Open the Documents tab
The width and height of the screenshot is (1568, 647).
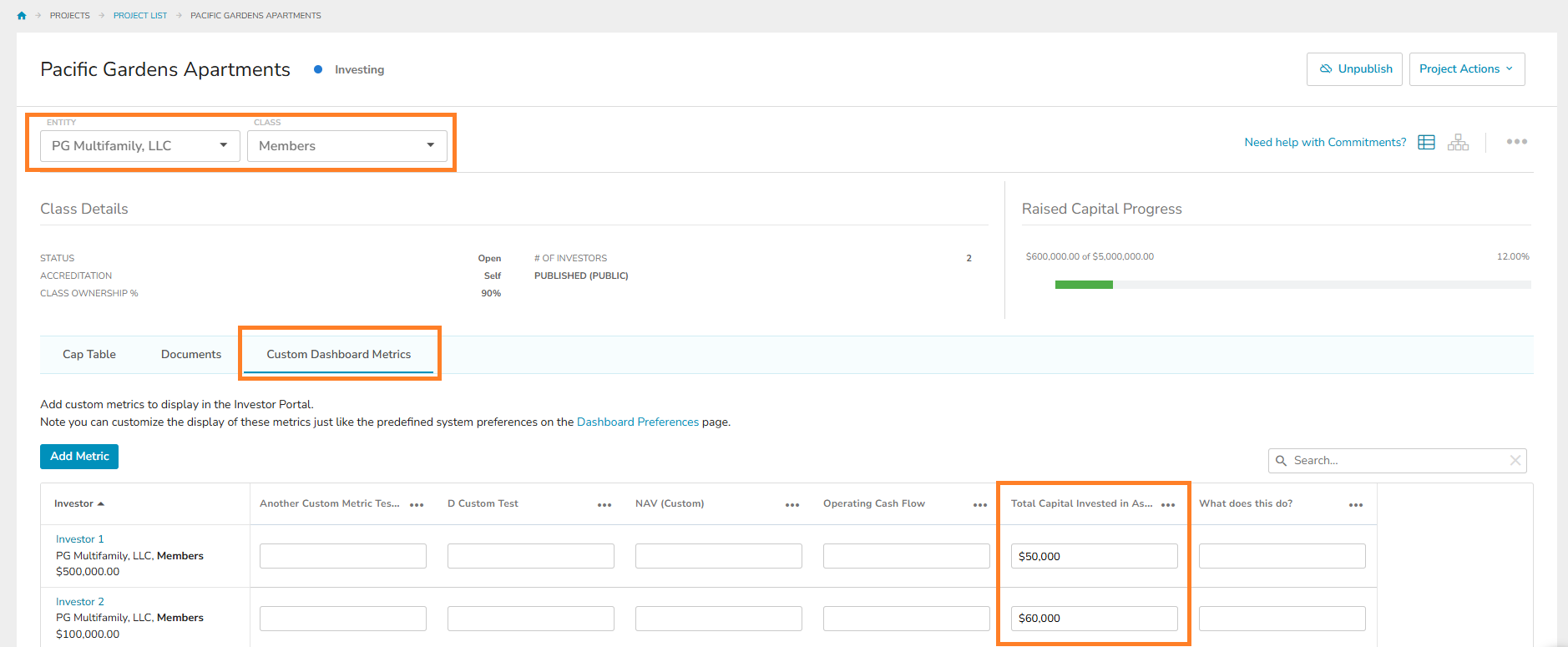[191, 355]
